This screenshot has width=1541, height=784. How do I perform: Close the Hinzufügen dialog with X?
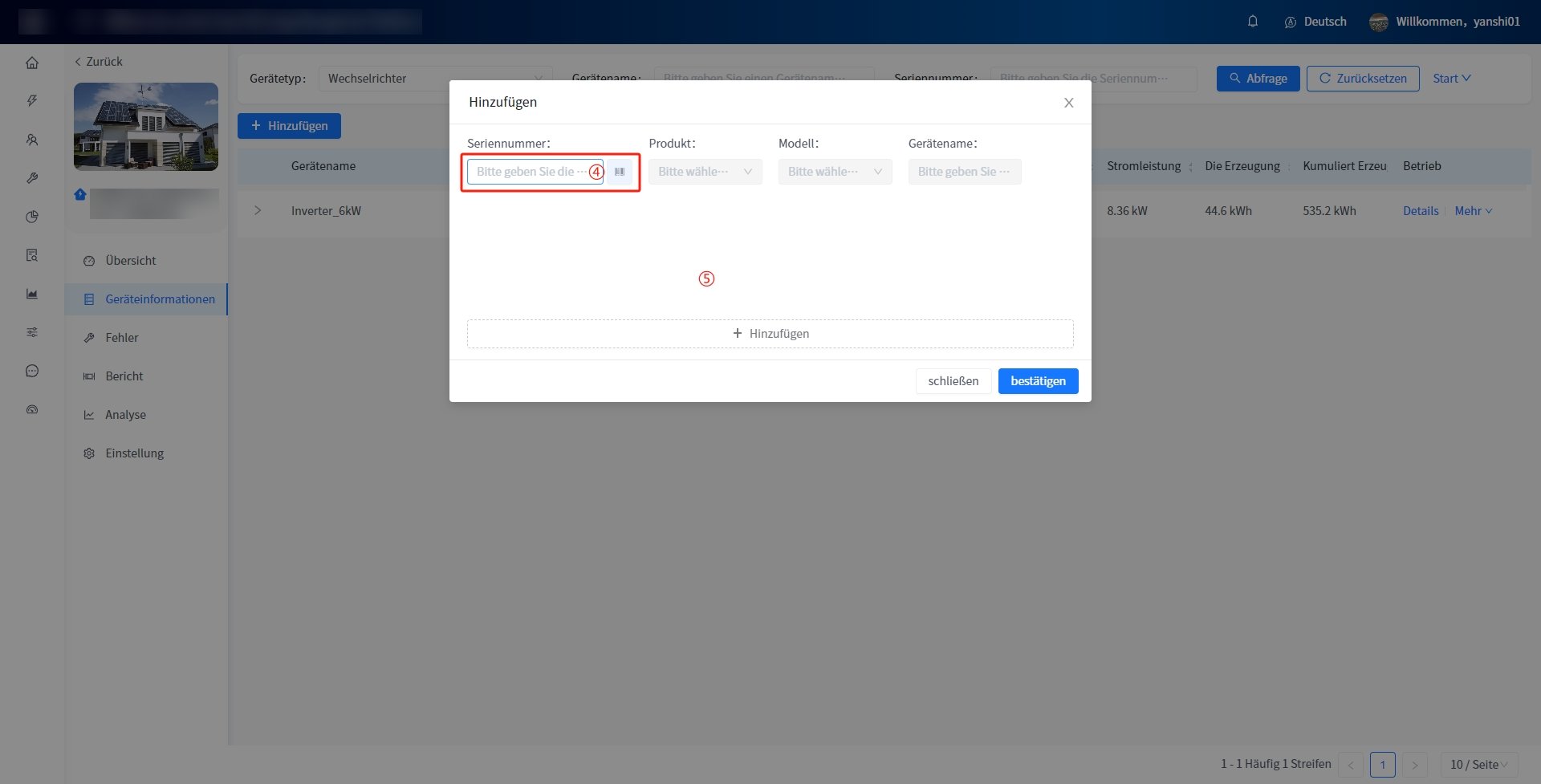click(x=1068, y=103)
